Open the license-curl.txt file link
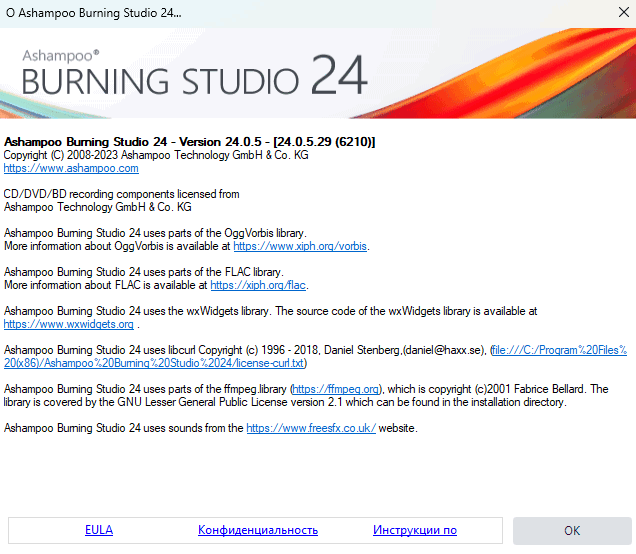 tap(316, 356)
